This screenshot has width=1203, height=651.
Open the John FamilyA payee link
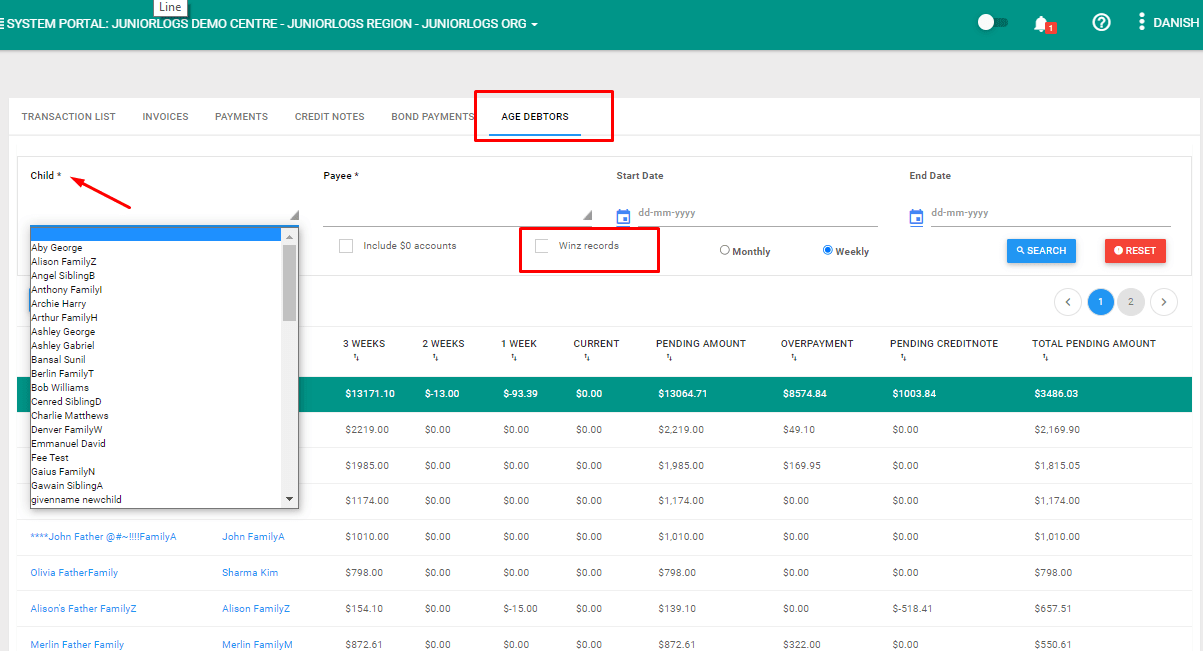[x=253, y=537]
